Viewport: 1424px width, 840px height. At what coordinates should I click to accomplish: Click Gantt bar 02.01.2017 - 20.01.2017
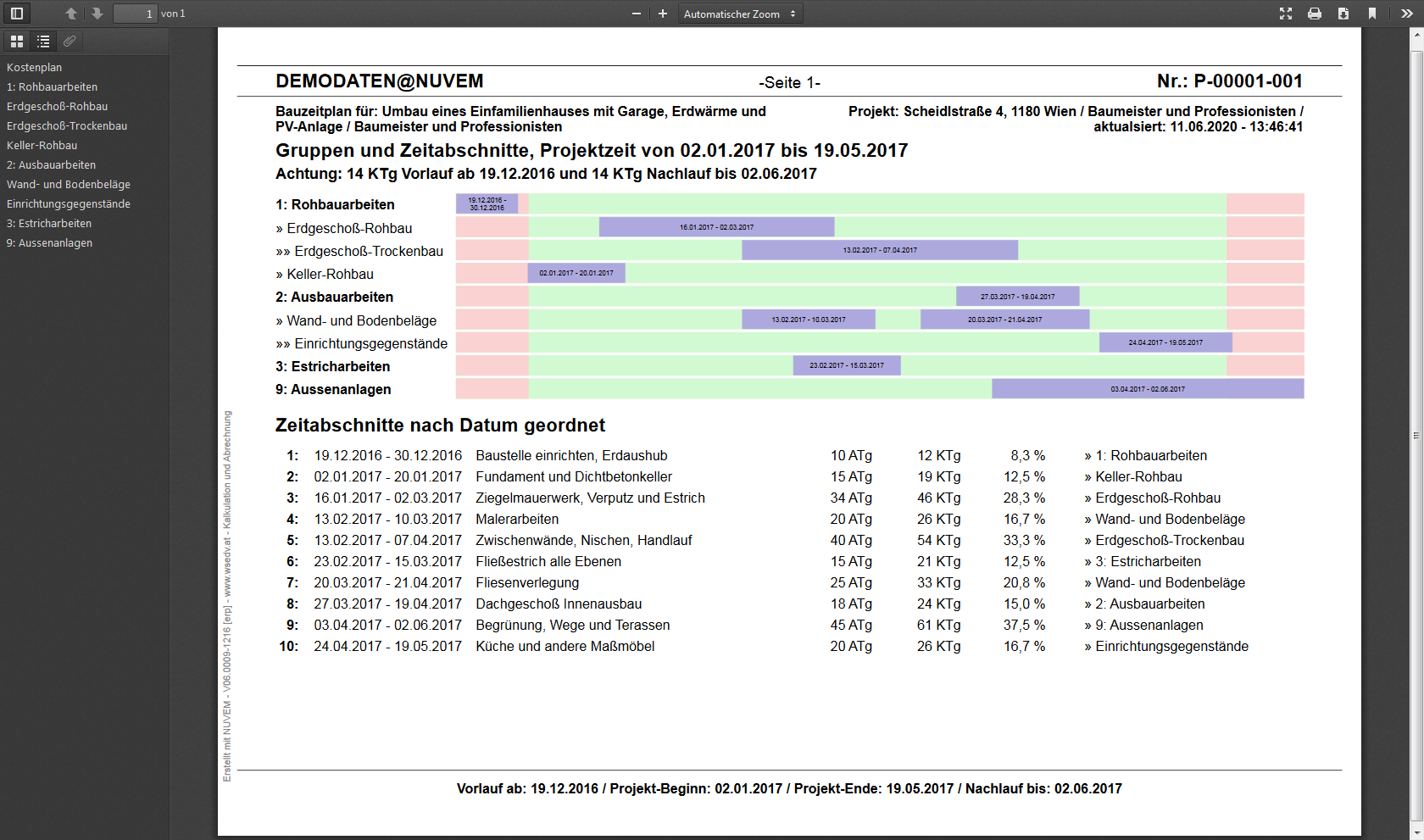coord(576,273)
